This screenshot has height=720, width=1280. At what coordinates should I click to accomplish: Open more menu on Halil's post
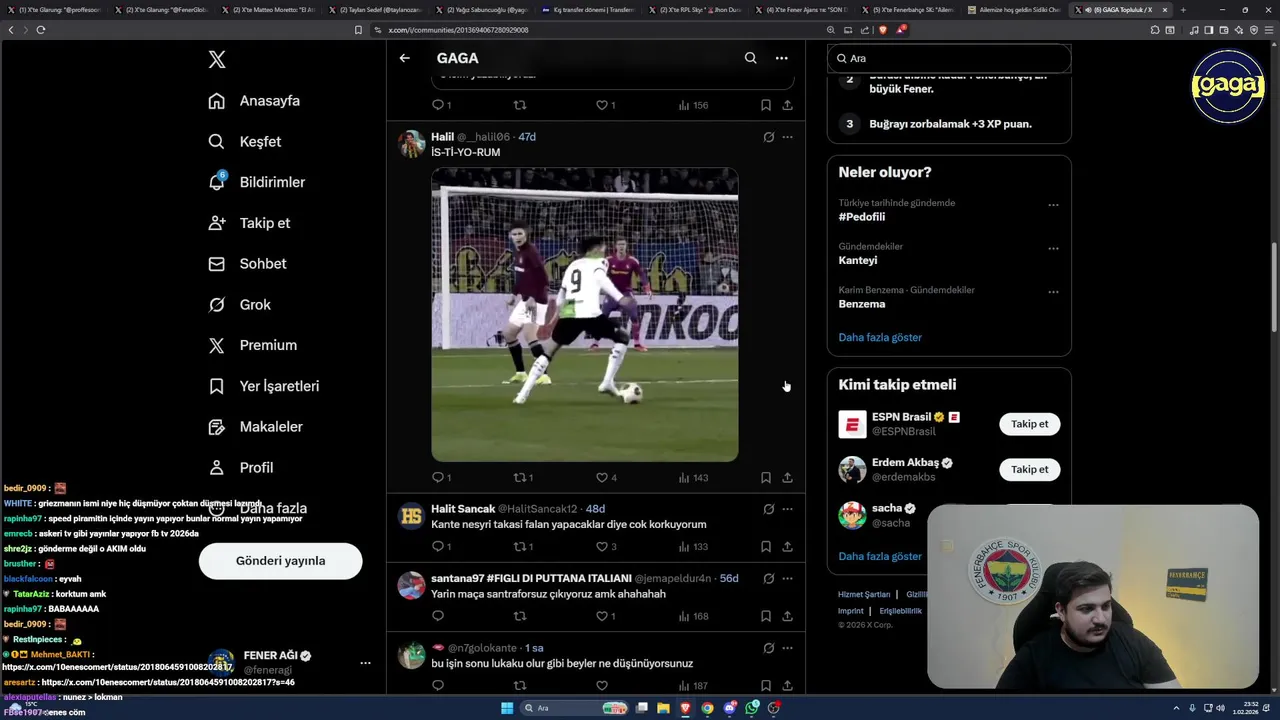788,137
